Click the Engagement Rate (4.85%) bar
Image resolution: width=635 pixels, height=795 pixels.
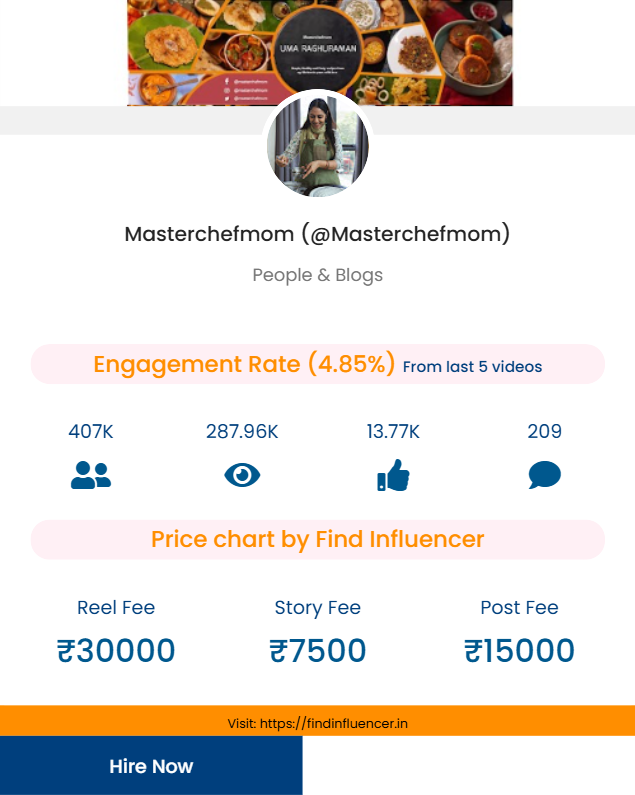click(245, 364)
